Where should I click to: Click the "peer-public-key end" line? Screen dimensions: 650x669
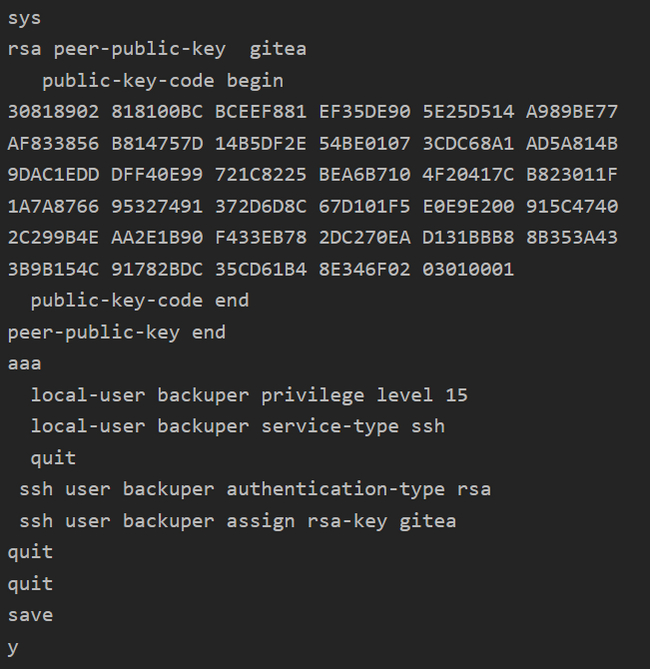pos(117,332)
